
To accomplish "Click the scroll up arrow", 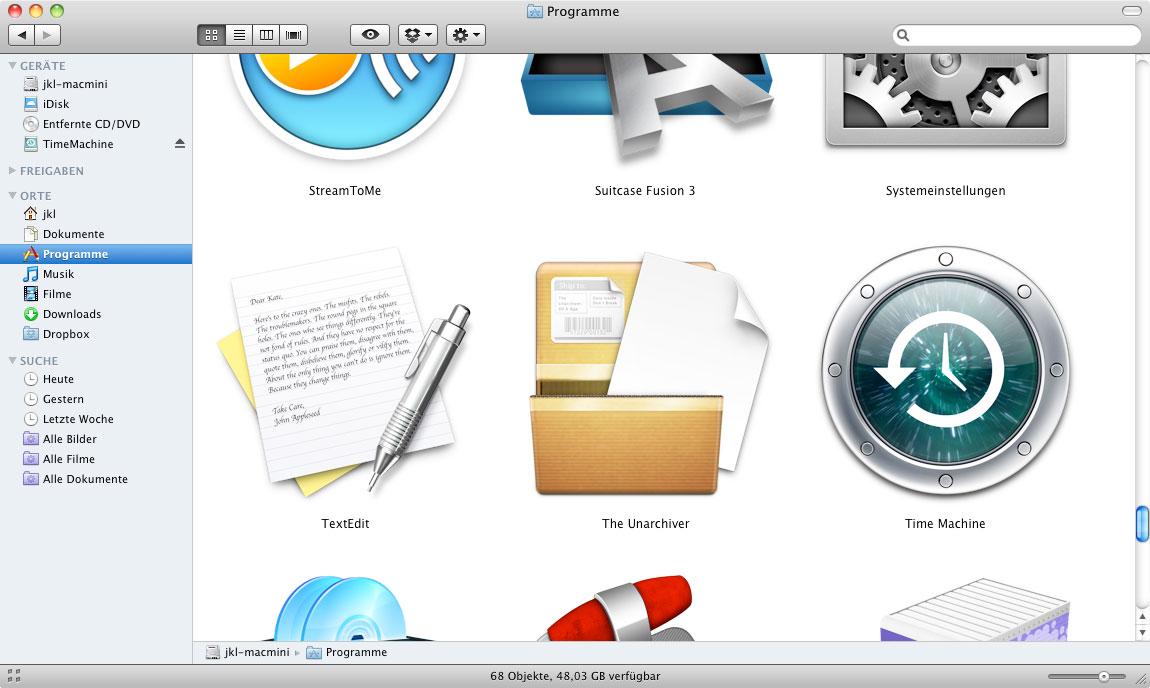I will coord(1142,617).
